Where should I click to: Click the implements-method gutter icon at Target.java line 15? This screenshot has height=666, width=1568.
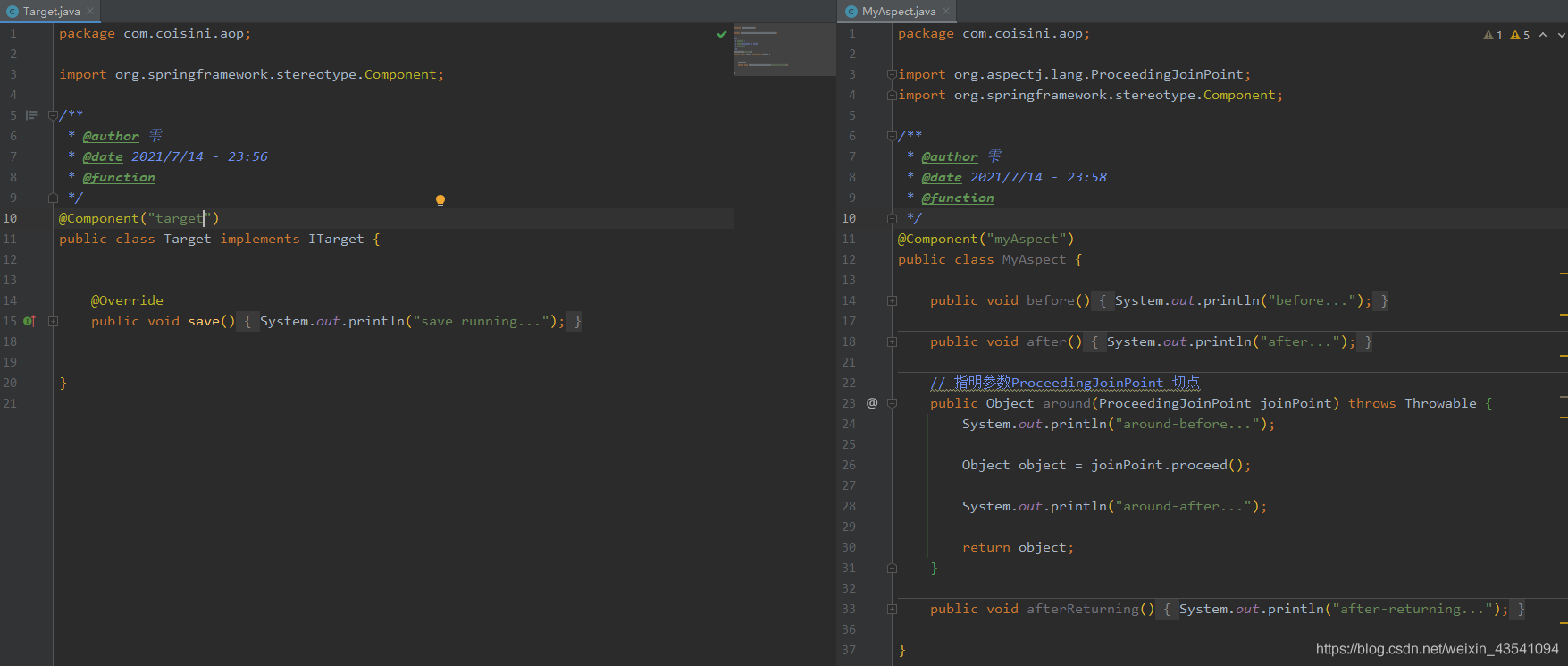(29, 321)
